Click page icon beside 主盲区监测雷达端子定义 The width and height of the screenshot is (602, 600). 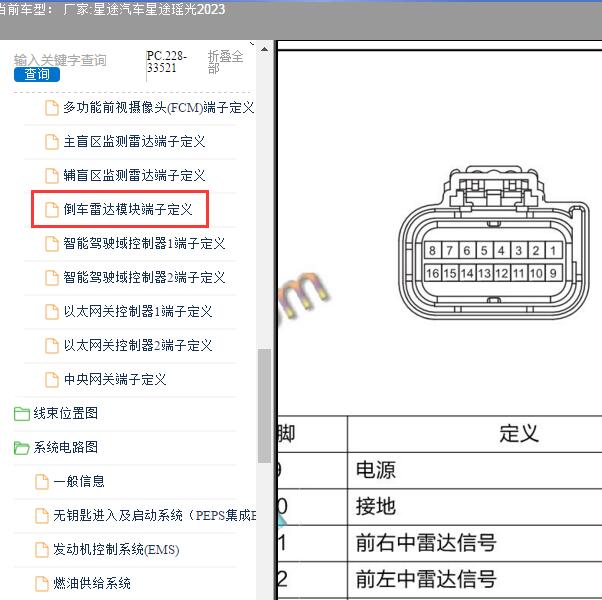[x=52, y=142]
